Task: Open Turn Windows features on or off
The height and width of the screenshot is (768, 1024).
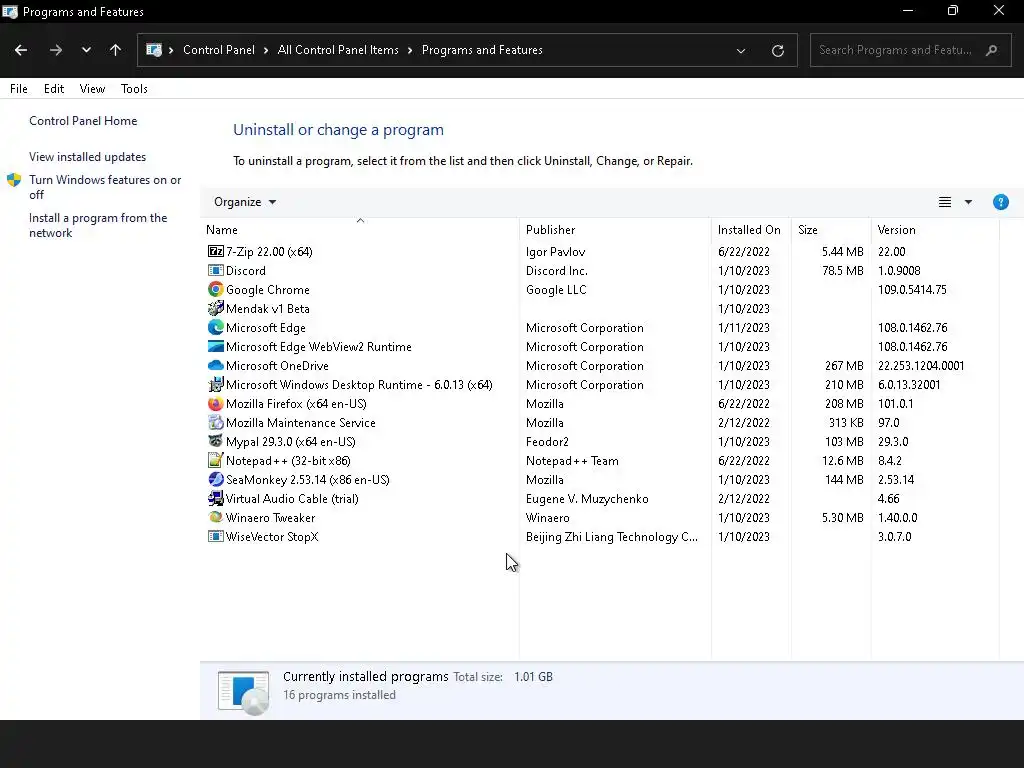Action: pyautogui.click(x=105, y=187)
